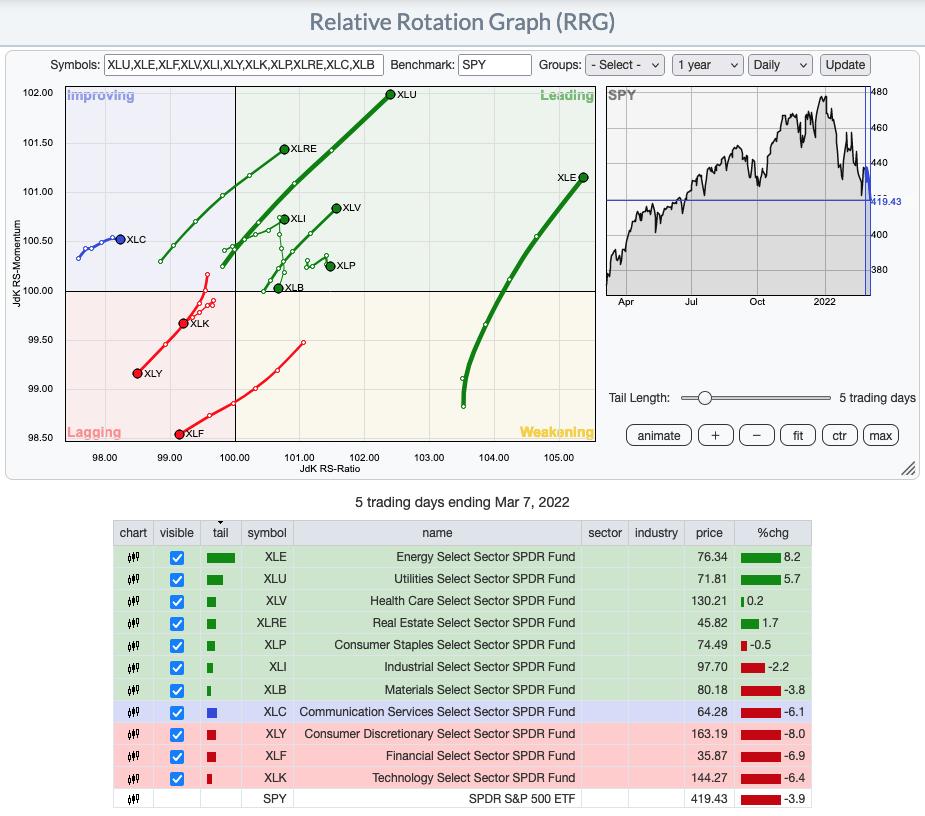Viewport: 925px width, 816px height.
Task: Click Energy Select Sector SPDR Fund name
Action: tap(486, 557)
